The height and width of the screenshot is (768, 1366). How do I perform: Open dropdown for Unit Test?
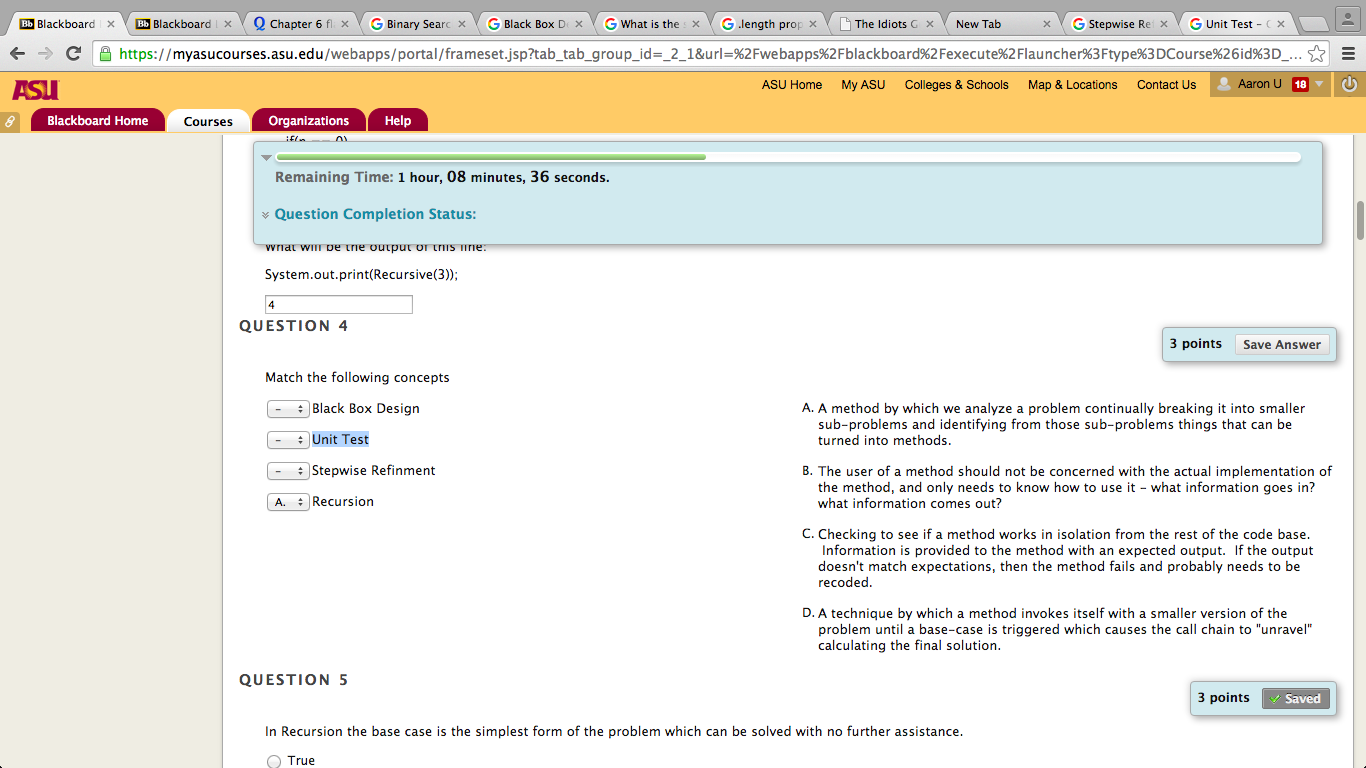click(288, 440)
